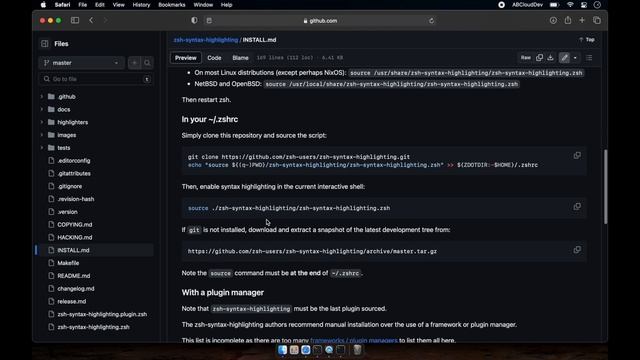Copy the master.tar.gz URL block
640x360 pixels.
coord(577,249)
